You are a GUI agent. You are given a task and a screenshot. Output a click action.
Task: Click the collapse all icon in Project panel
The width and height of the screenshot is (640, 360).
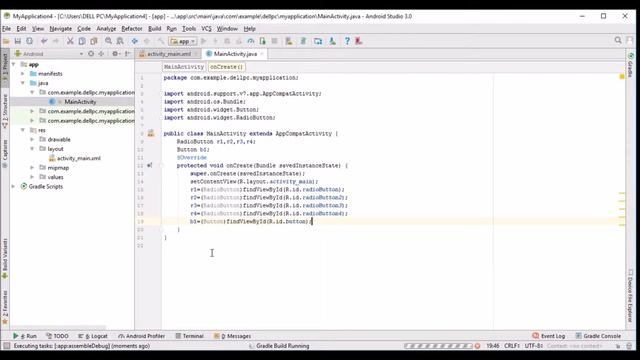(101, 53)
